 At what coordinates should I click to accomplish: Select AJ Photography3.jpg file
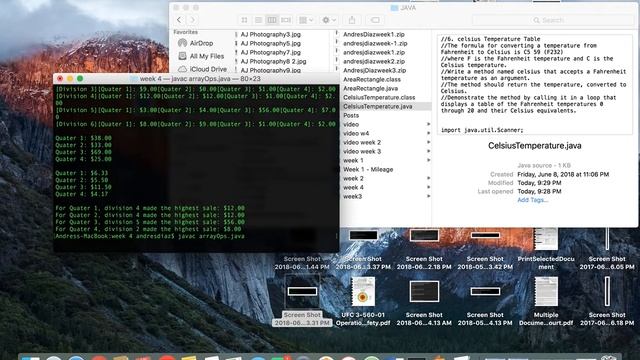(270, 34)
